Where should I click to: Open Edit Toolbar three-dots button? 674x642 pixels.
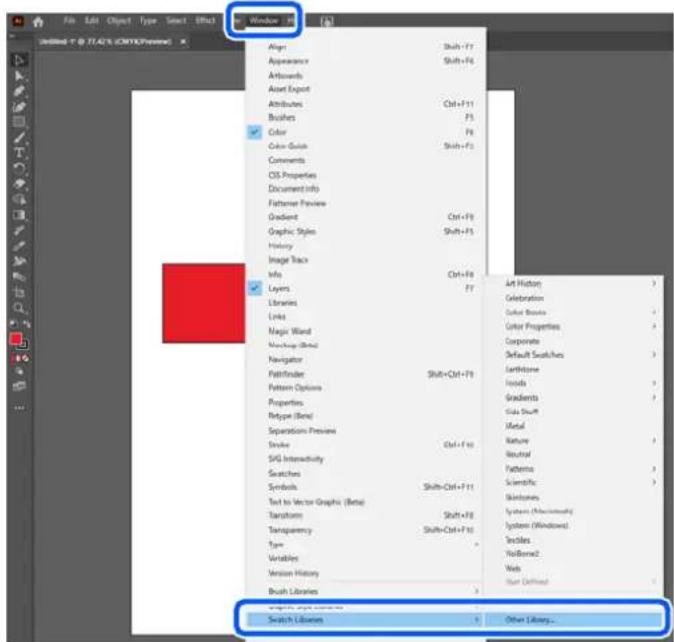pyautogui.click(x=19, y=407)
